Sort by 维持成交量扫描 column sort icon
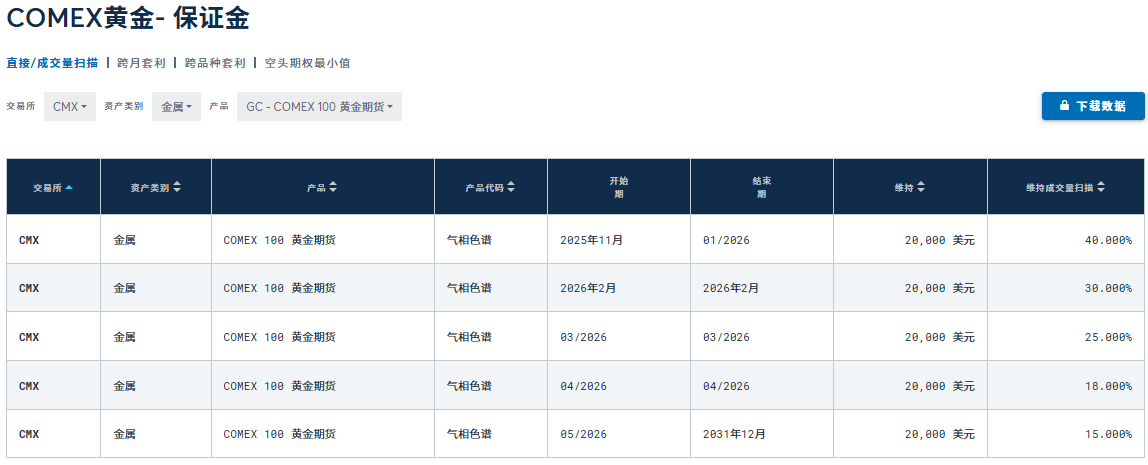 (1100, 187)
